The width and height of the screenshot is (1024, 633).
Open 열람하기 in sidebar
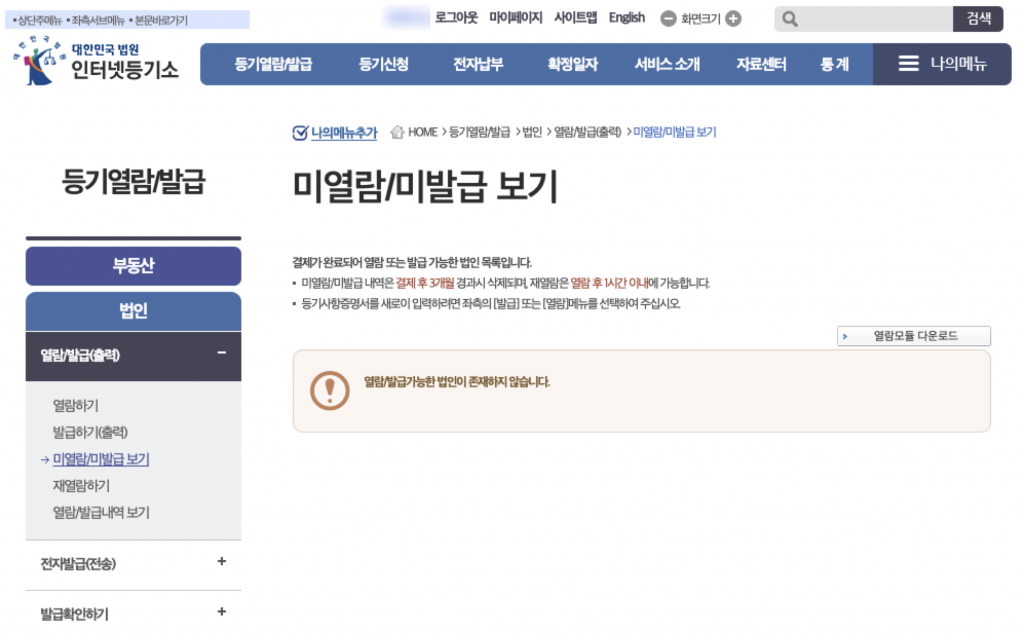(x=76, y=406)
